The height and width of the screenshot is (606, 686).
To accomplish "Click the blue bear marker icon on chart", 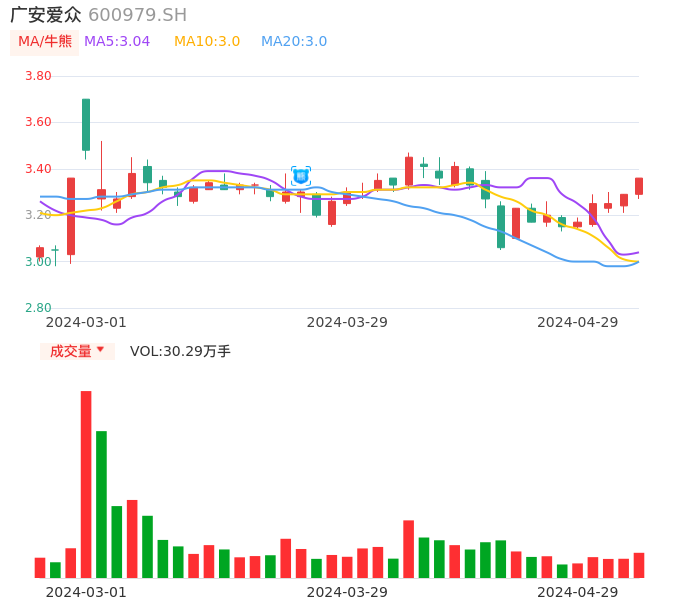I will tap(301, 176).
